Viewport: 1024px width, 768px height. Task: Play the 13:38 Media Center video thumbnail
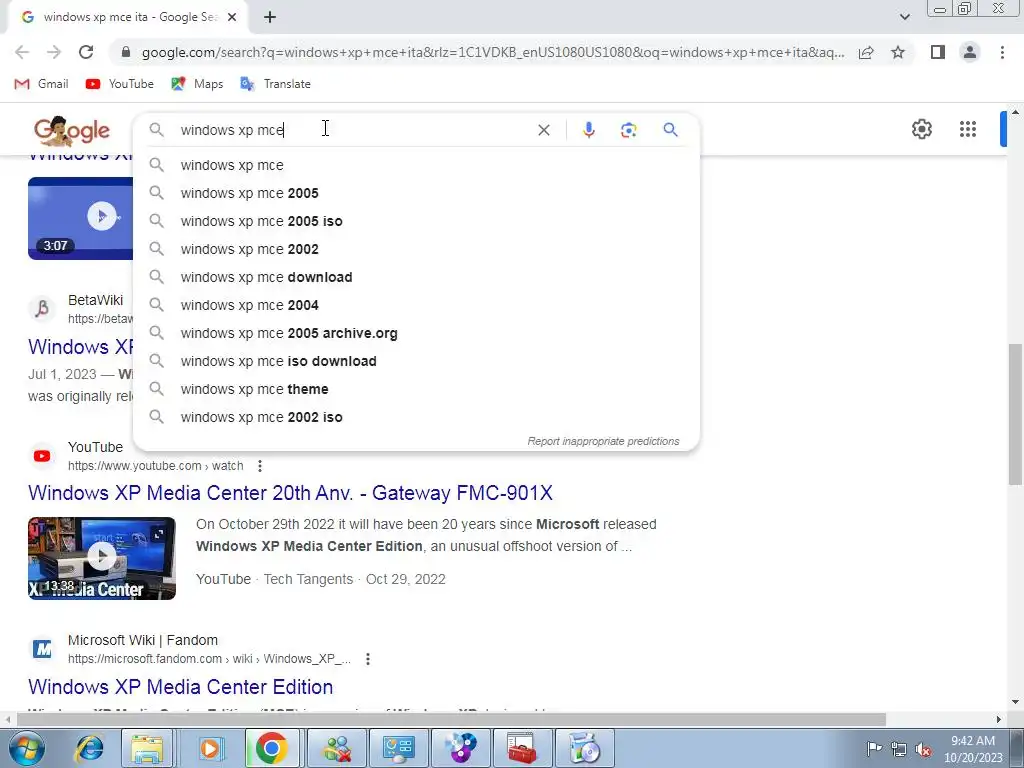point(102,558)
